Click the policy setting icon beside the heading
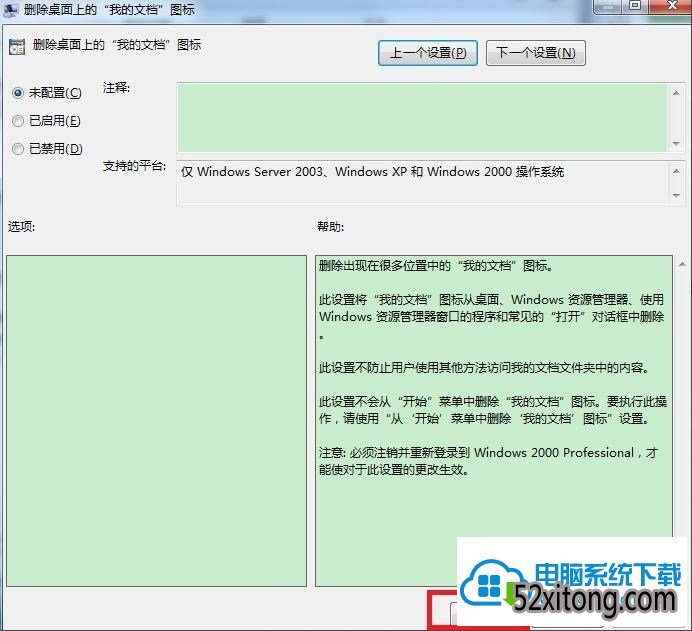 click(17, 46)
